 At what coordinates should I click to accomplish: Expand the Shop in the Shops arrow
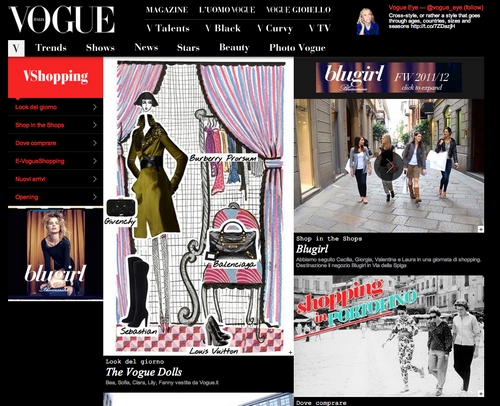95,125
